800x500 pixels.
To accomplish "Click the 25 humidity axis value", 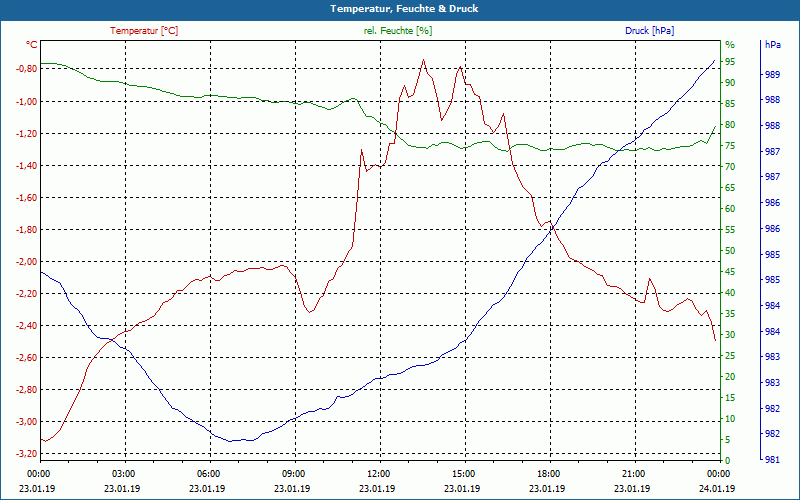I will click(730, 356).
